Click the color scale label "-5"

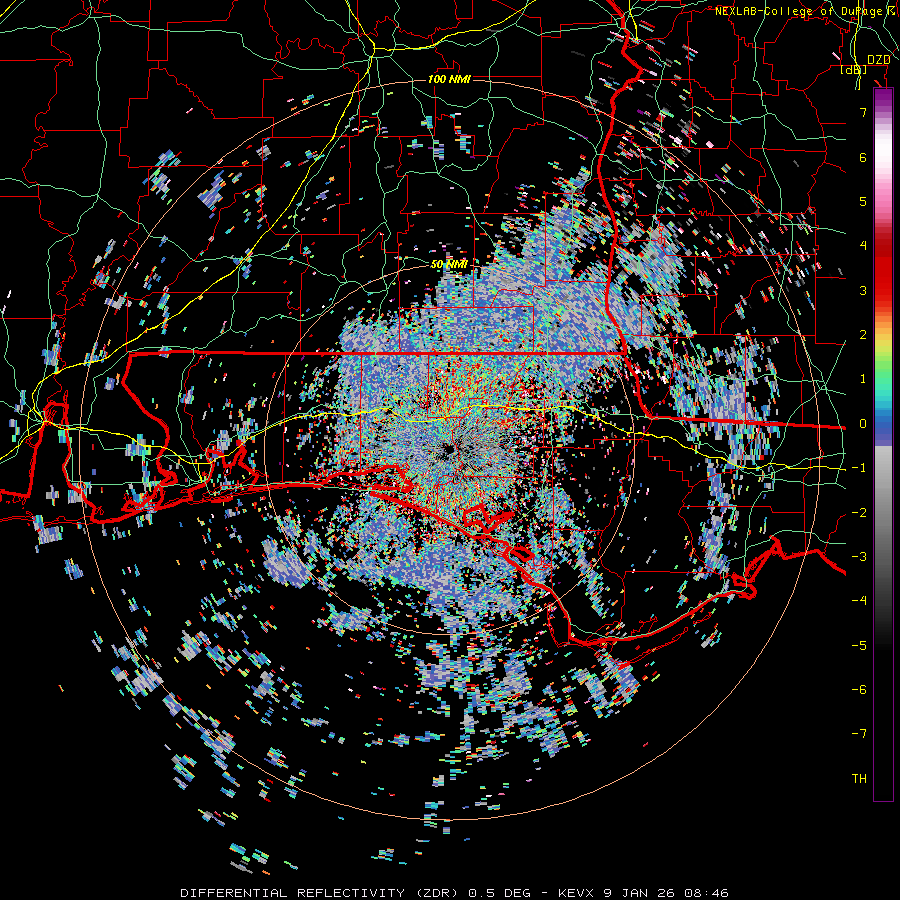859,645
